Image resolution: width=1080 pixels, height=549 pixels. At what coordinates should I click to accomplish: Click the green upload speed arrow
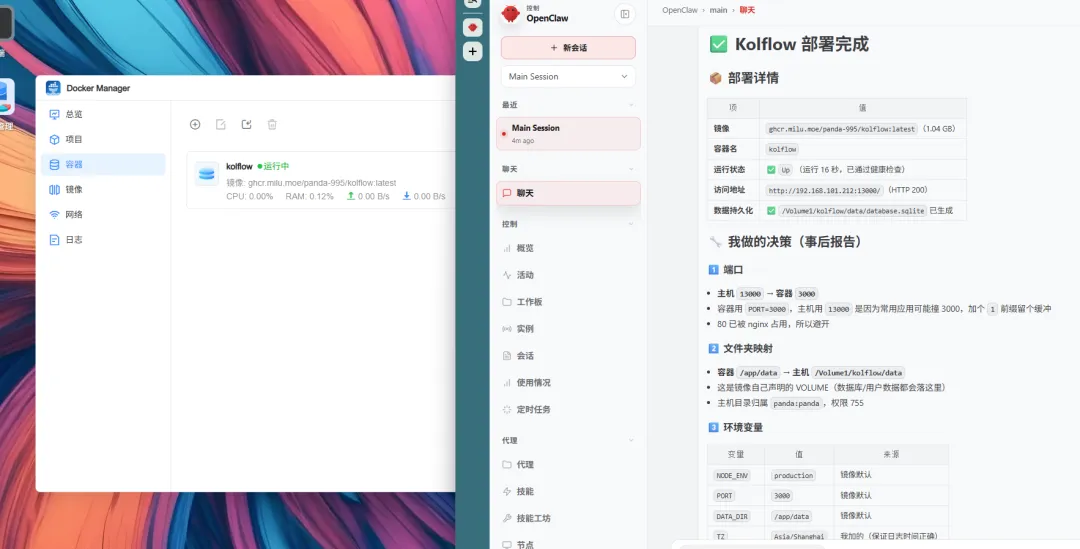(x=351, y=196)
